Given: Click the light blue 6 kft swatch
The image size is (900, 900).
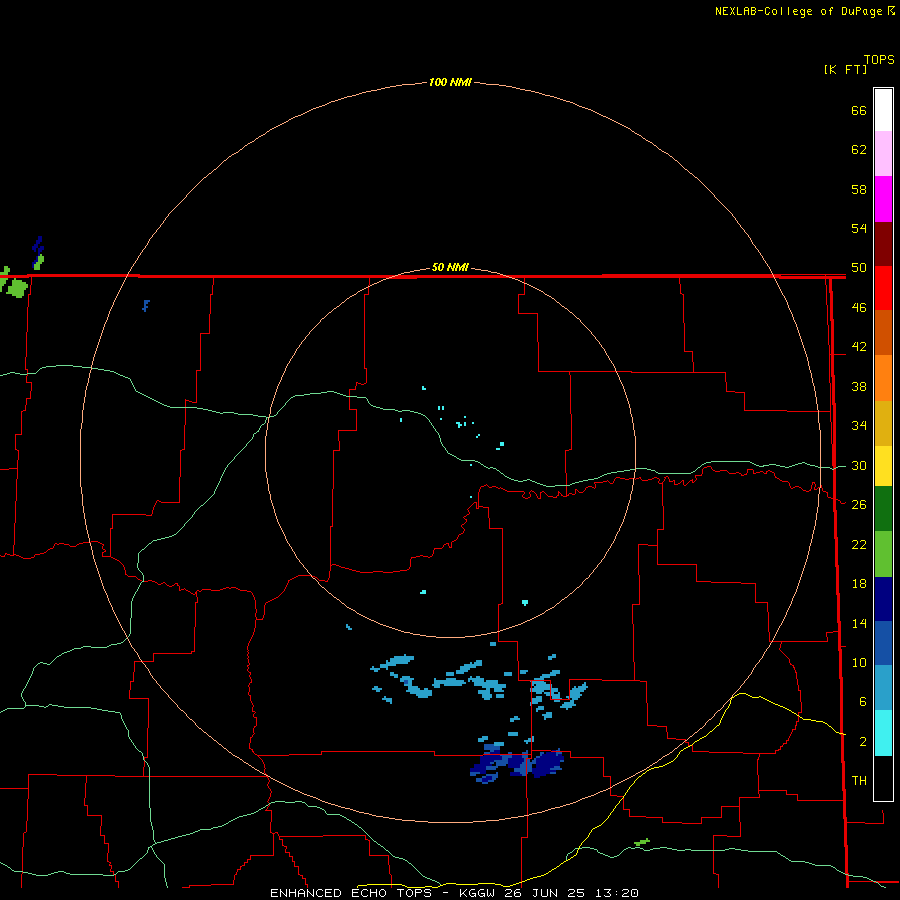Looking at the screenshot, I should click(x=883, y=688).
